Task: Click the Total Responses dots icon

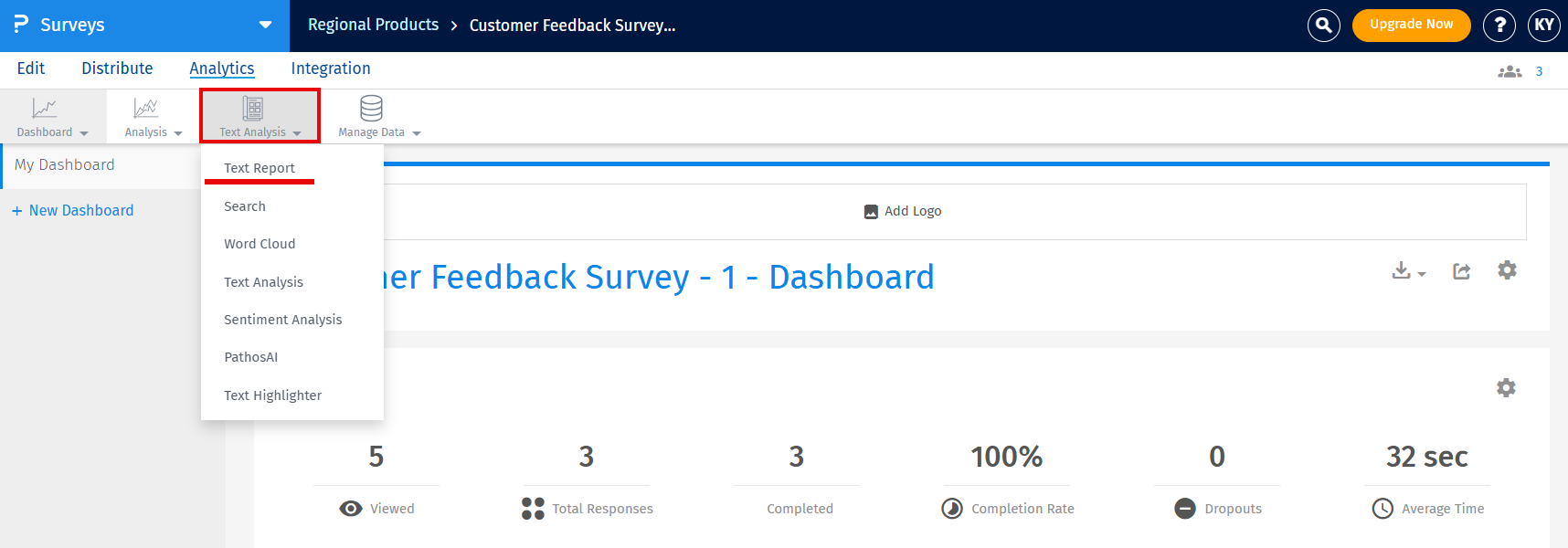Action: (533, 509)
